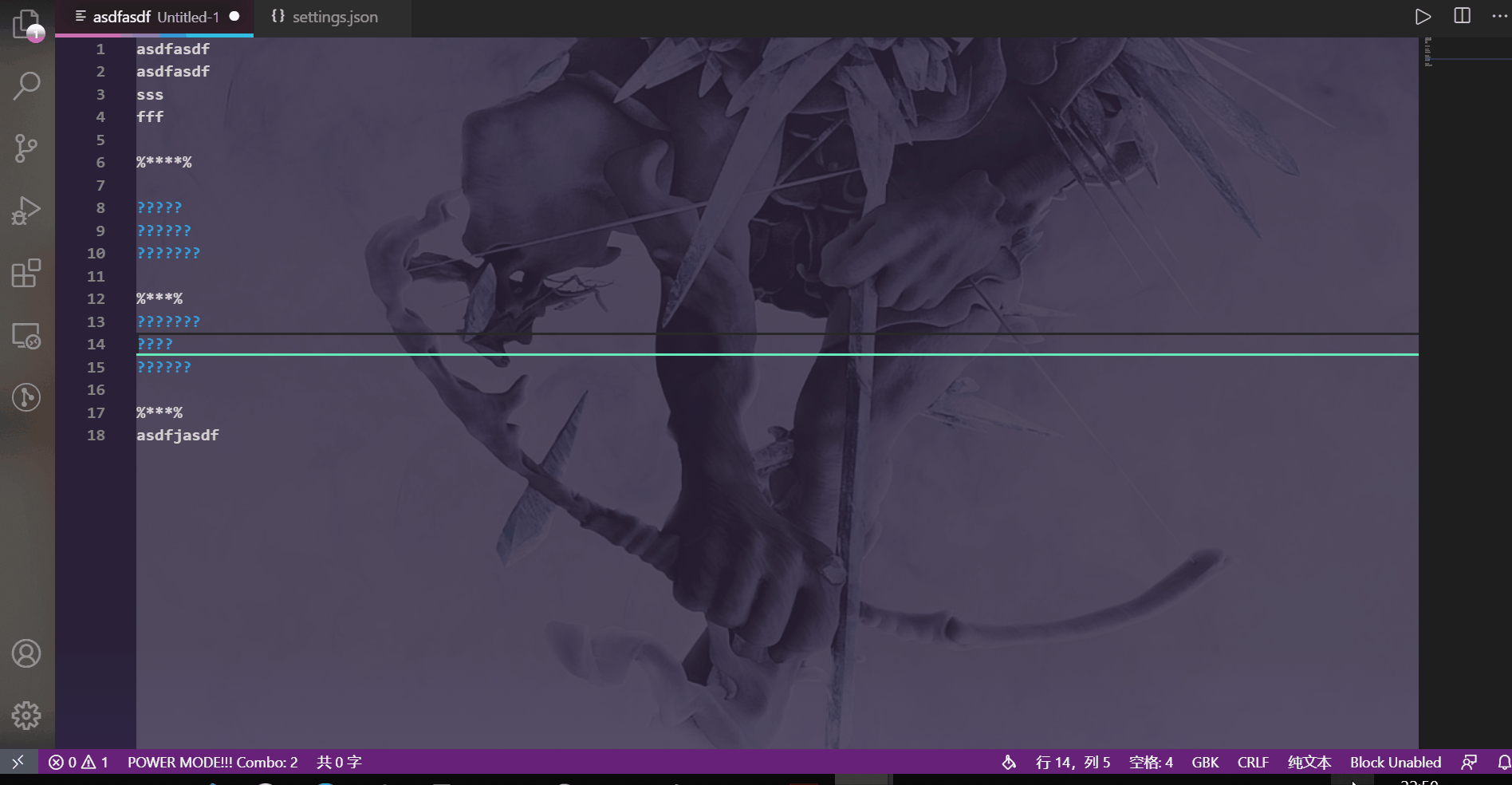Click line number 1 in gutter
1512x785 pixels.
point(100,49)
